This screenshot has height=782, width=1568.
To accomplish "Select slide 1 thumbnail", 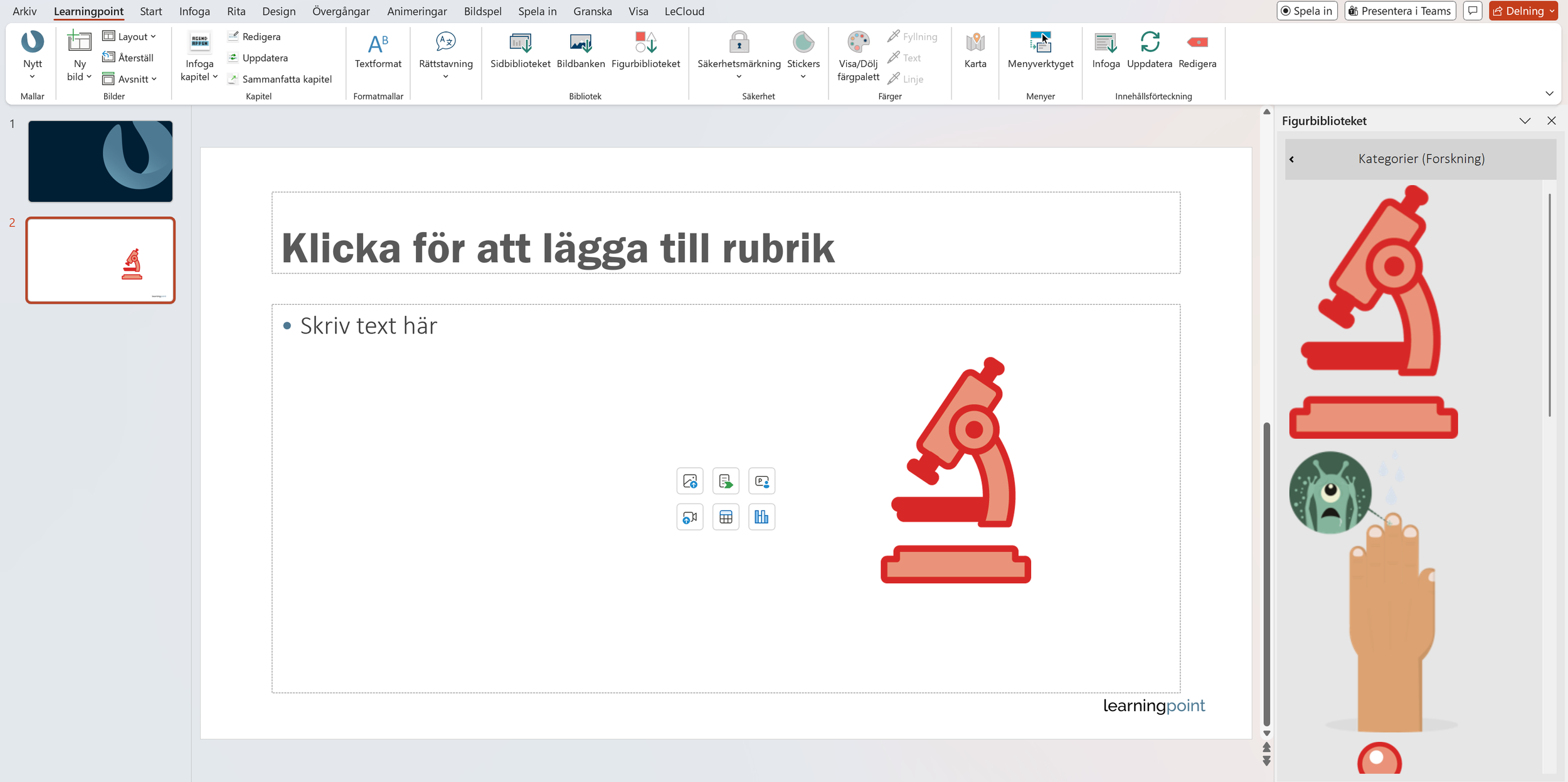I will tap(100, 161).
